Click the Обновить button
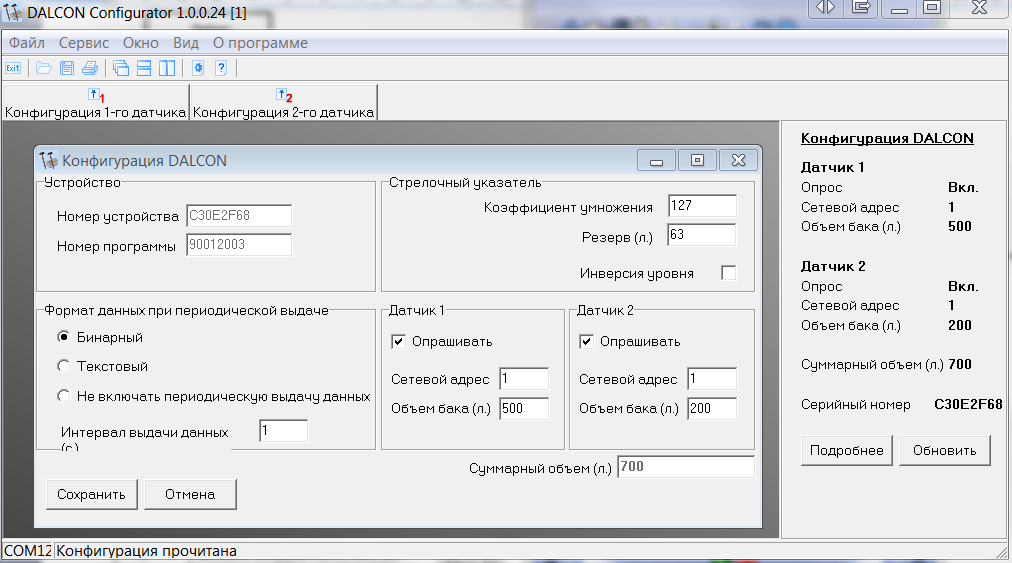1012x563 pixels. [945, 451]
